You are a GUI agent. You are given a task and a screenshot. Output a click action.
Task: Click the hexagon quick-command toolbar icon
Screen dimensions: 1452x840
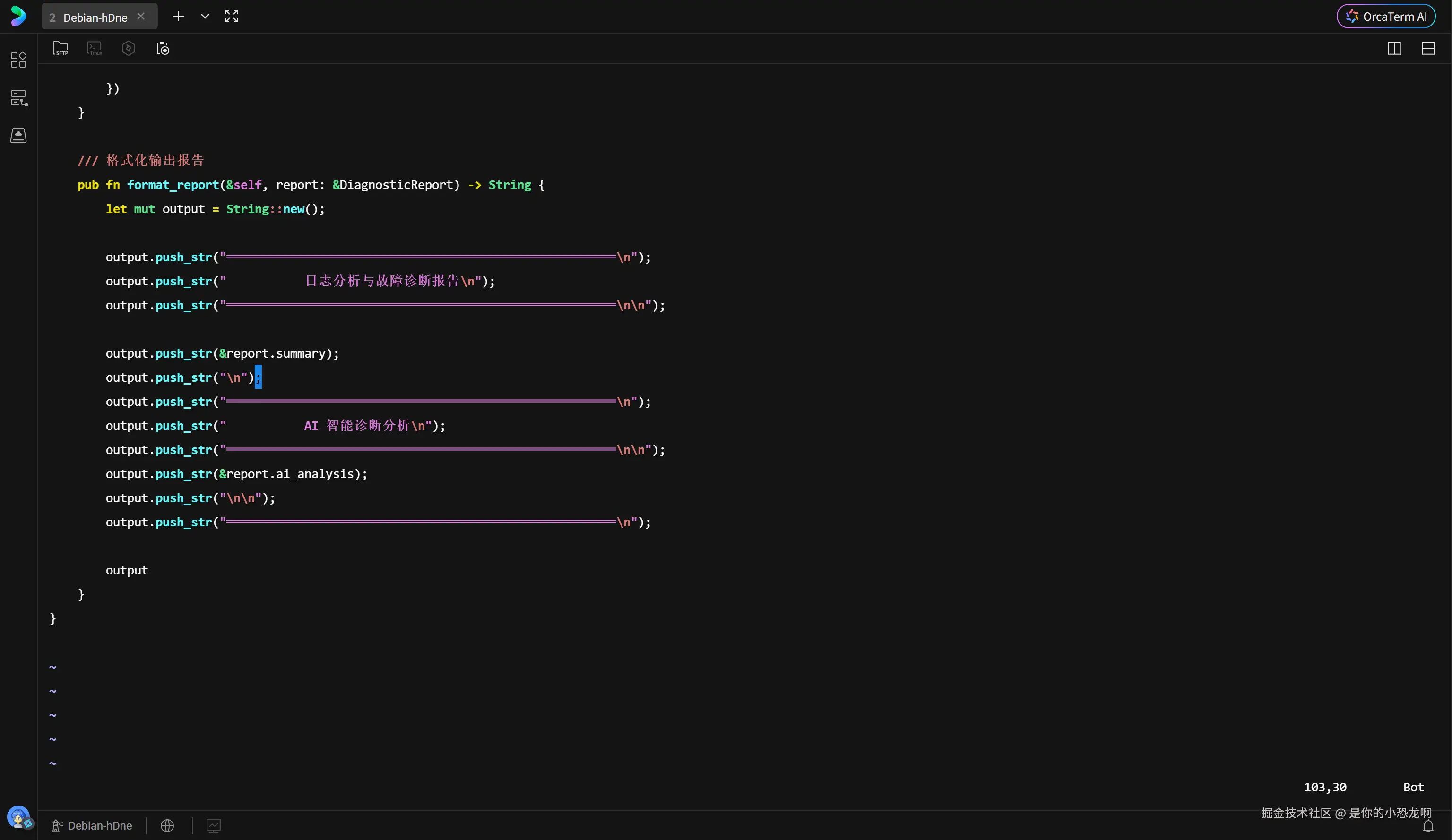click(129, 48)
